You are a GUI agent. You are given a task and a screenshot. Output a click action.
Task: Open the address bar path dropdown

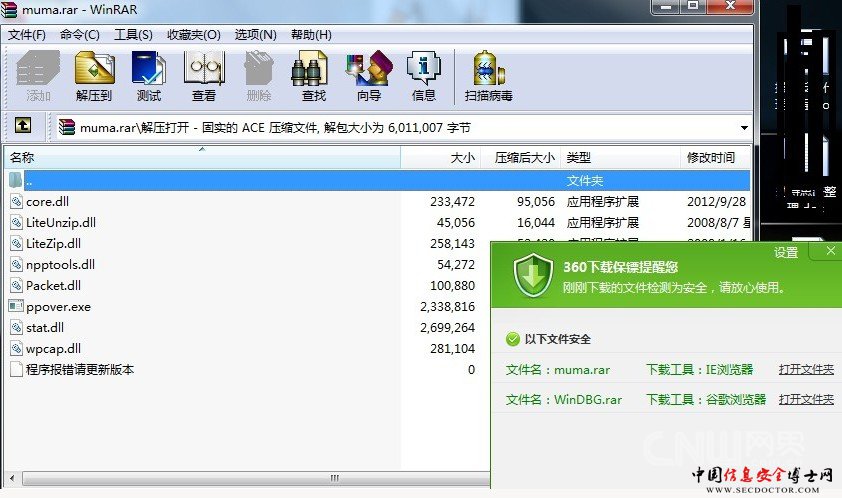[x=744, y=127]
